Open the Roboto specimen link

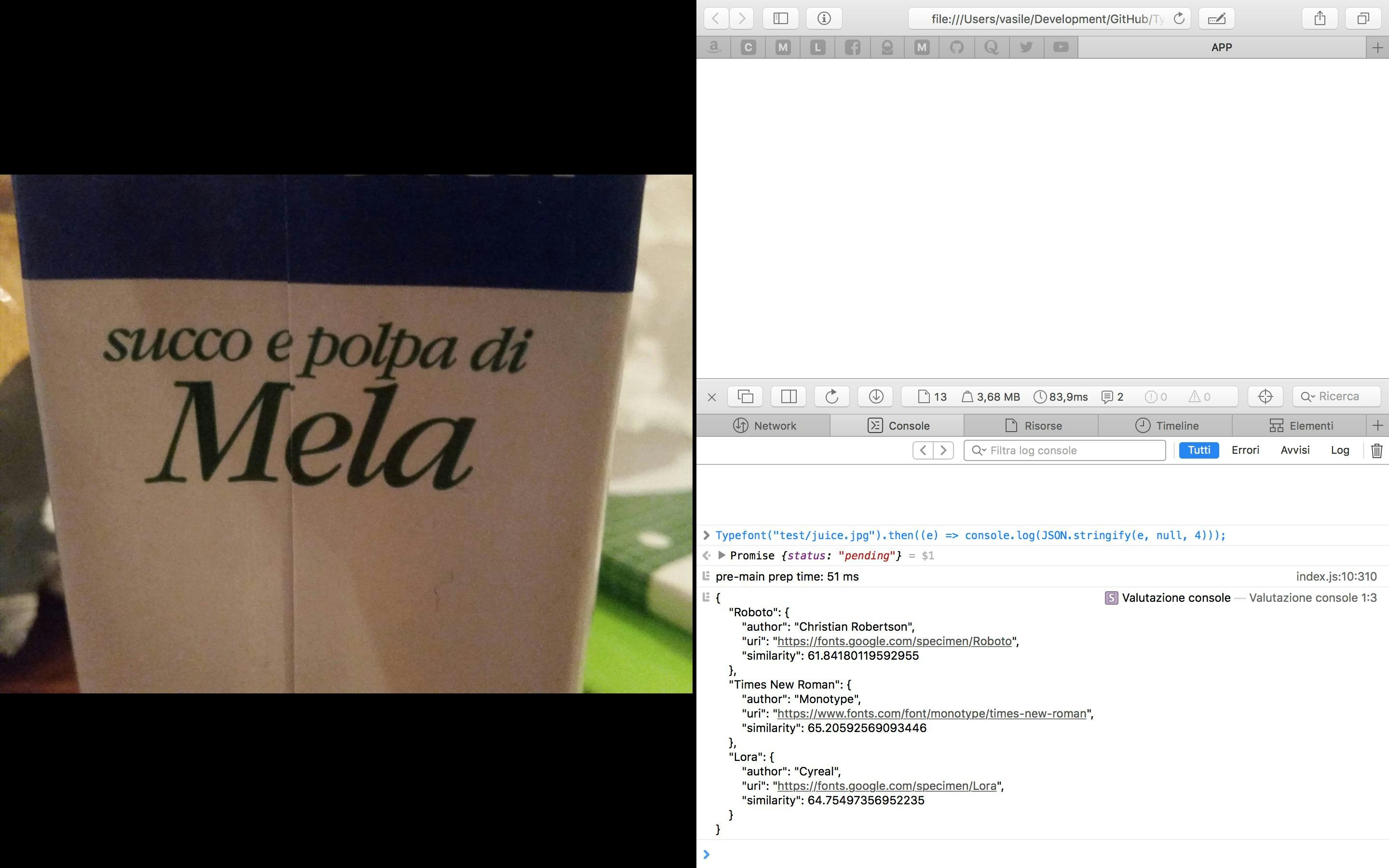(x=894, y=641)
